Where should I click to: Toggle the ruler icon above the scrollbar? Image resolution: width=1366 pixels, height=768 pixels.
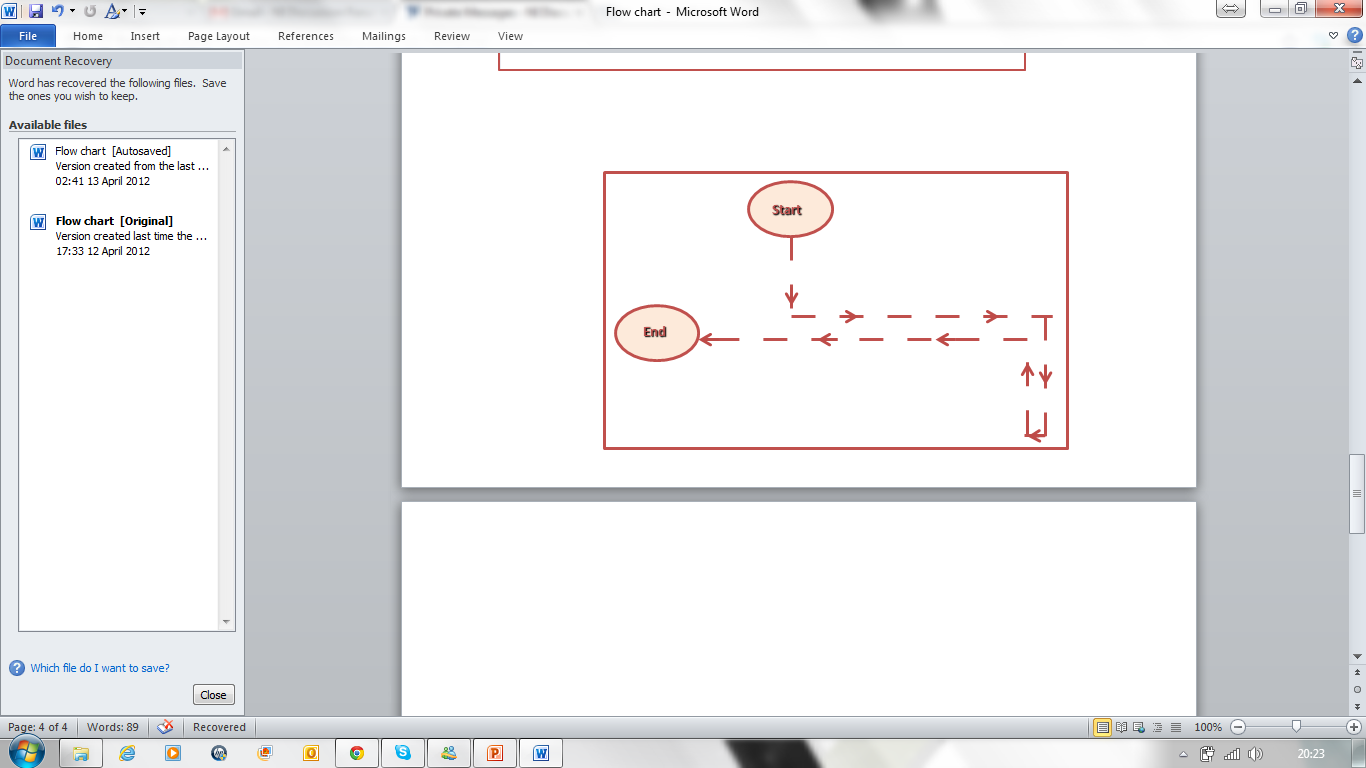click(1357, 62)
